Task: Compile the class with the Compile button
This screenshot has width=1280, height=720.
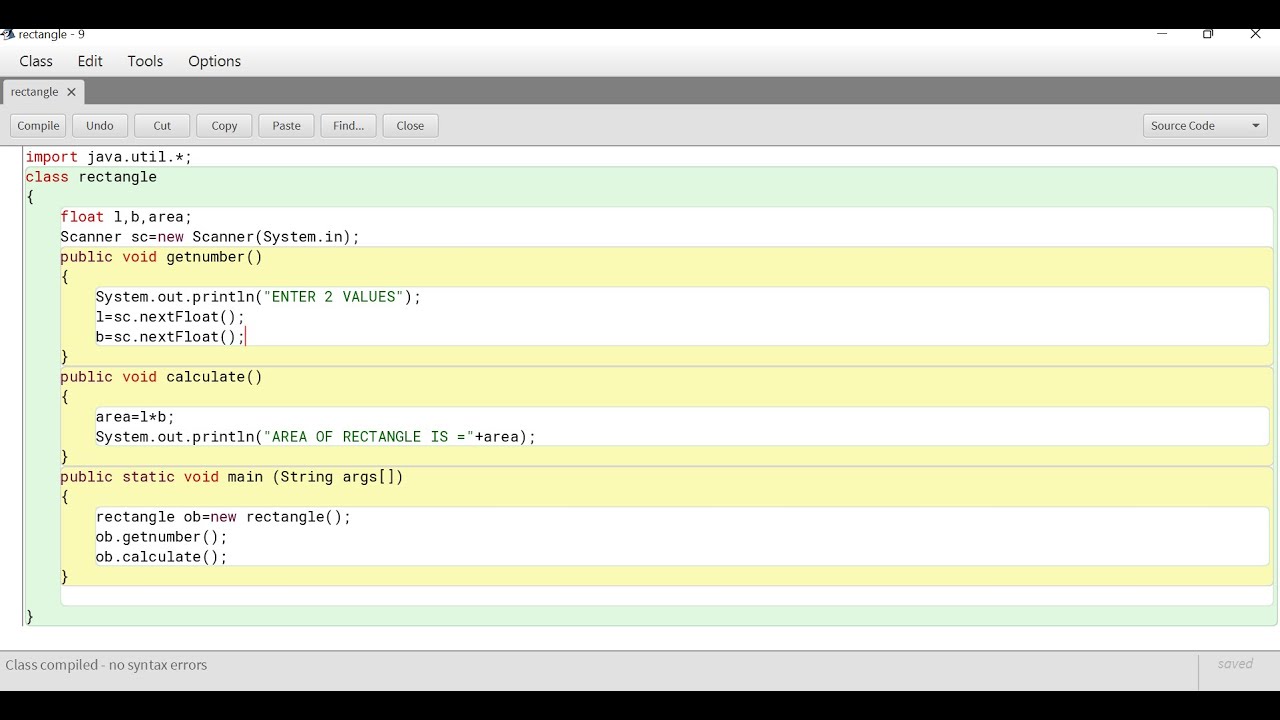Action: coord(38,126)
